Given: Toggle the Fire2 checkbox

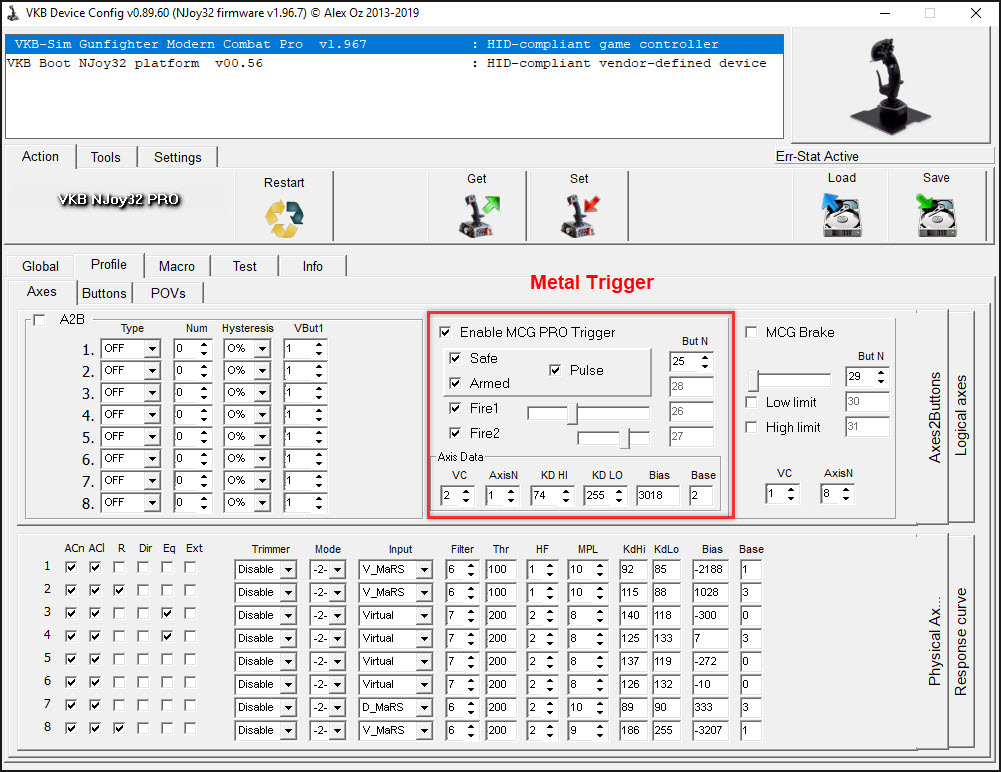Looking at the screenshot, I should [455, 433].
